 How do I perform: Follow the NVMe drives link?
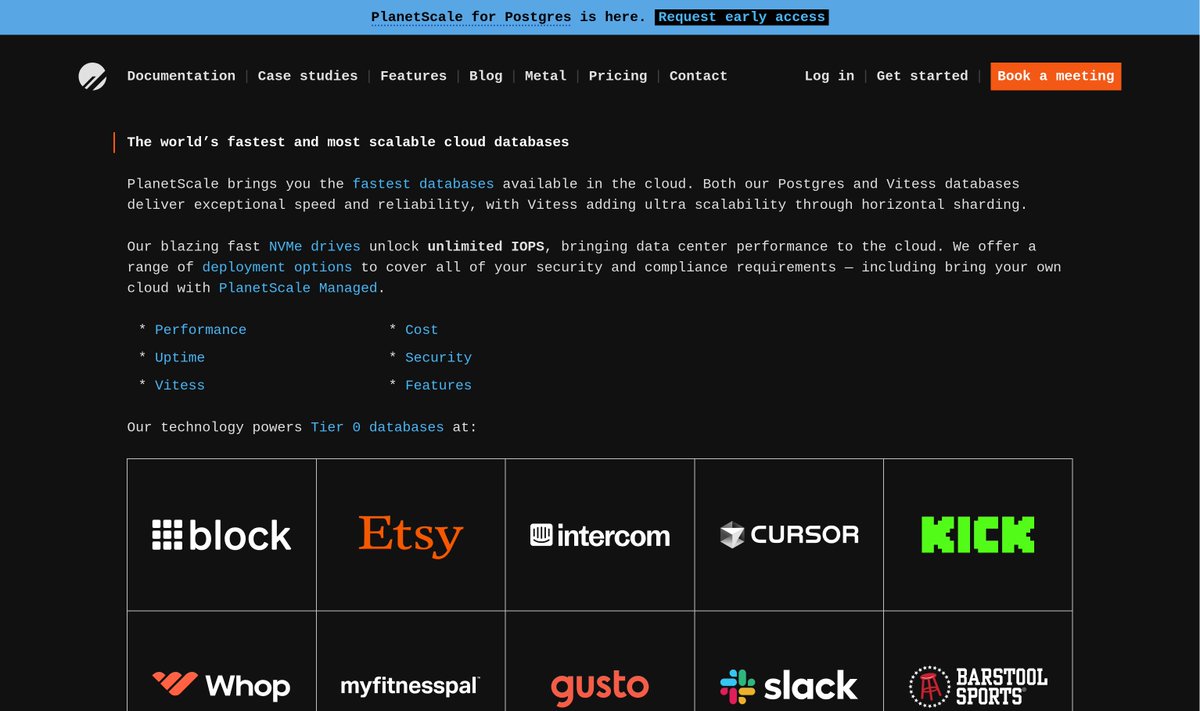coord(315,246)
